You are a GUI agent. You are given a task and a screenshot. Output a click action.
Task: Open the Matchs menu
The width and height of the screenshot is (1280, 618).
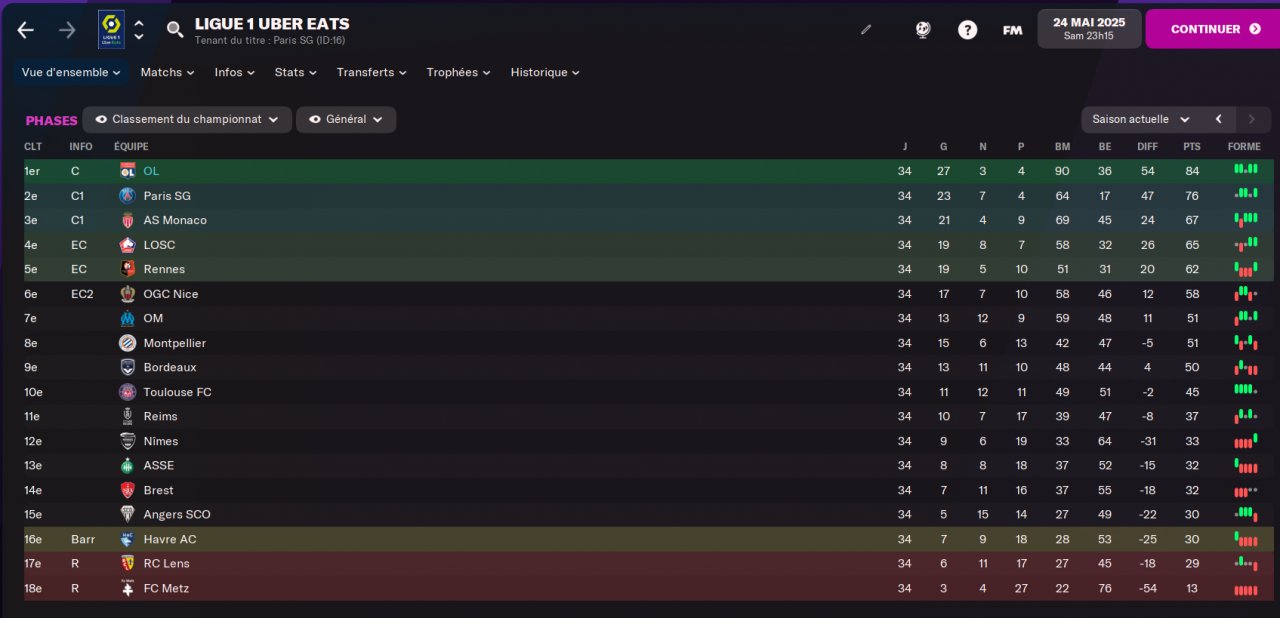tap(168, 73)
